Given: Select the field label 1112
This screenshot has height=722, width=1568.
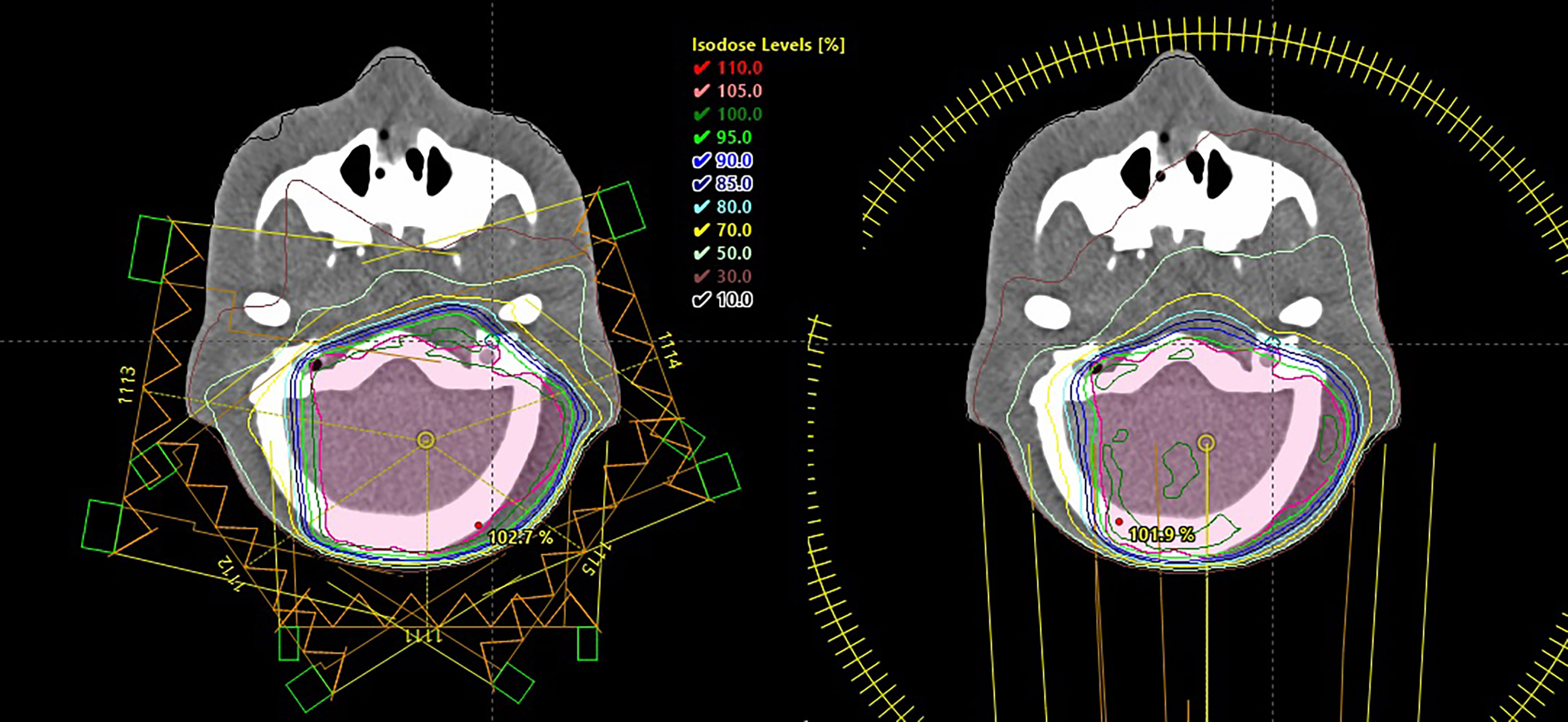Looking at the screenshot, I should coord(231,573).
